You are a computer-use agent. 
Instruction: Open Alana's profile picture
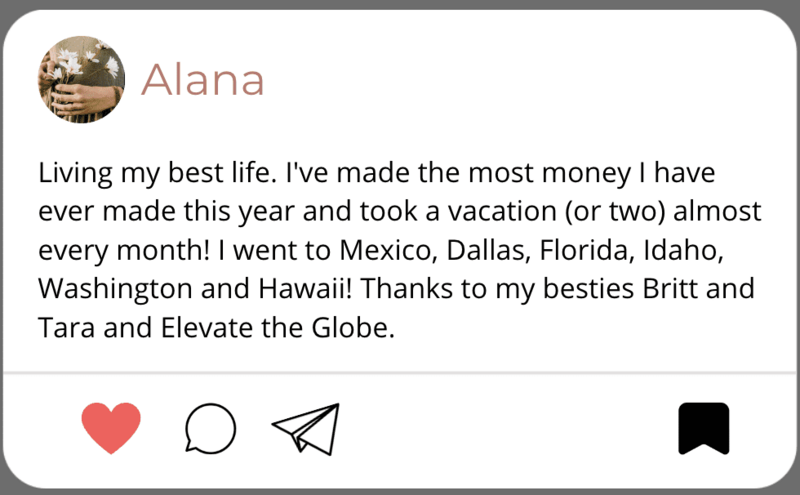[x=82, y=80]
